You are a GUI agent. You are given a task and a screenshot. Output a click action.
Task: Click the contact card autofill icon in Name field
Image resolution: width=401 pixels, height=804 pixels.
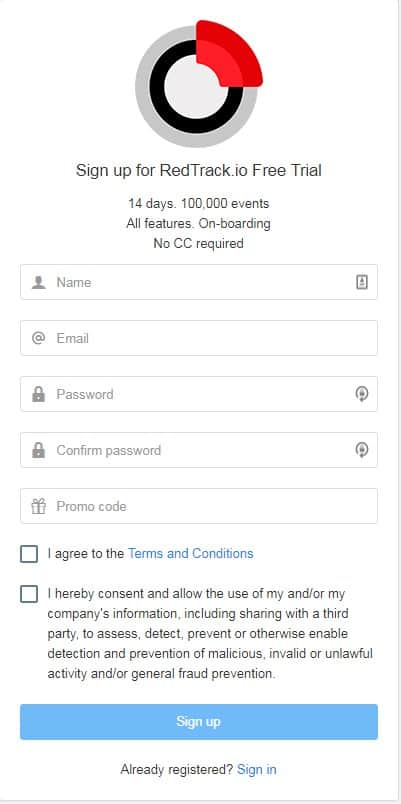(x=362, y=282)
